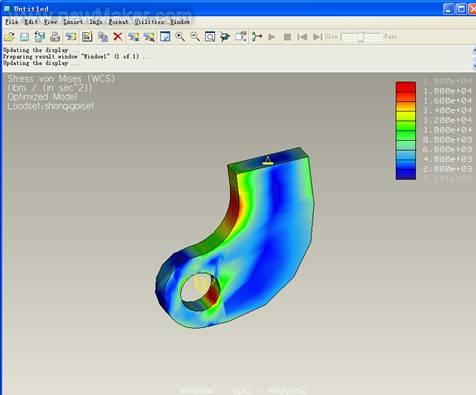This screenshot has width=476, height=395.
Task: Open the File menu
Action: 12,22
